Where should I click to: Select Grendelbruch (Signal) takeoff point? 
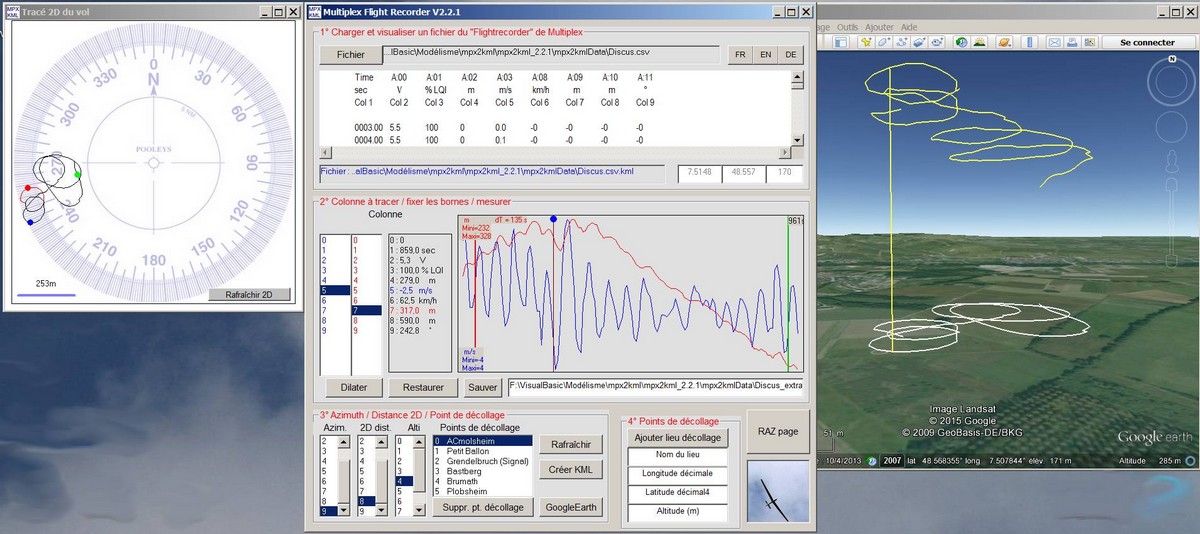(x=483, y=461)
